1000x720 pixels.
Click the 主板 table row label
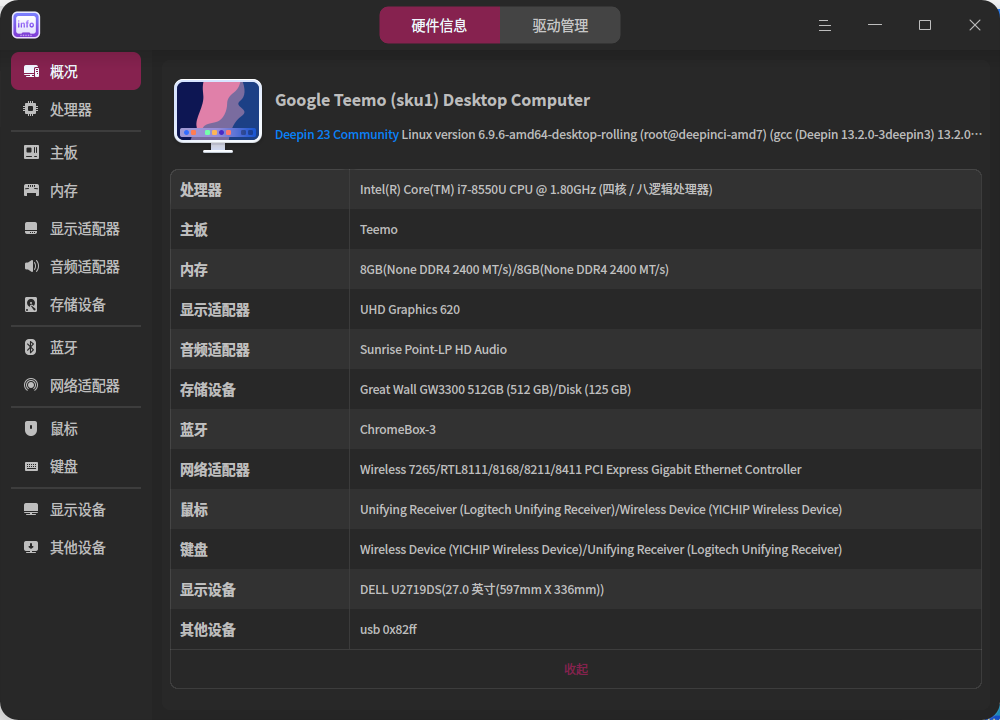click(194, 230)
